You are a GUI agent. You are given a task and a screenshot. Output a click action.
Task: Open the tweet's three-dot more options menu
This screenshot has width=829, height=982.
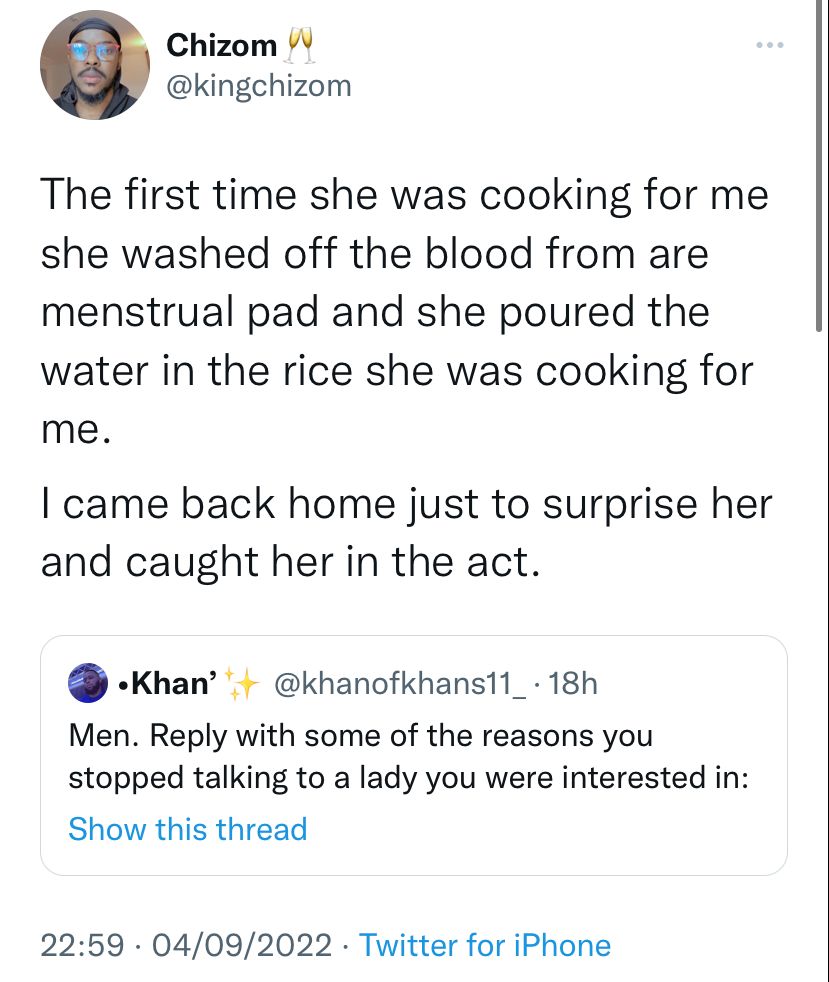coord(767,45)
